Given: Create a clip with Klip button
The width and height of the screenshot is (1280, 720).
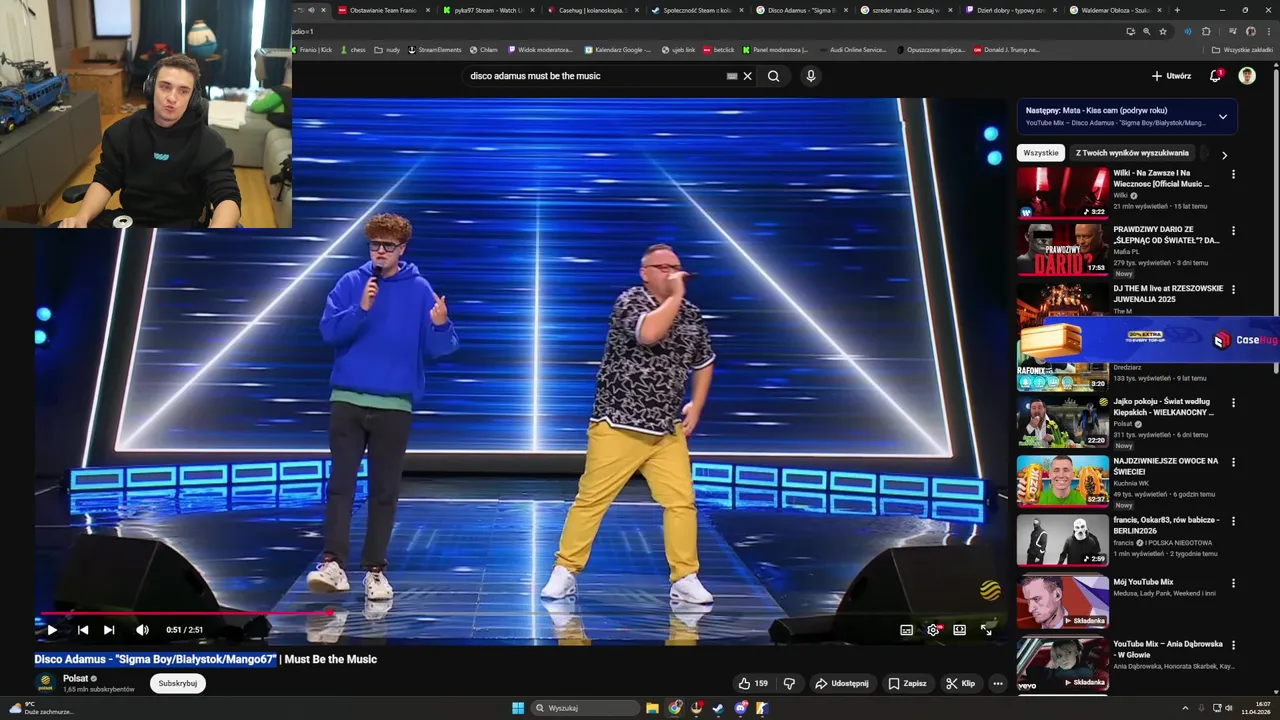Looking at the screenshot, I should pos(960,684).
